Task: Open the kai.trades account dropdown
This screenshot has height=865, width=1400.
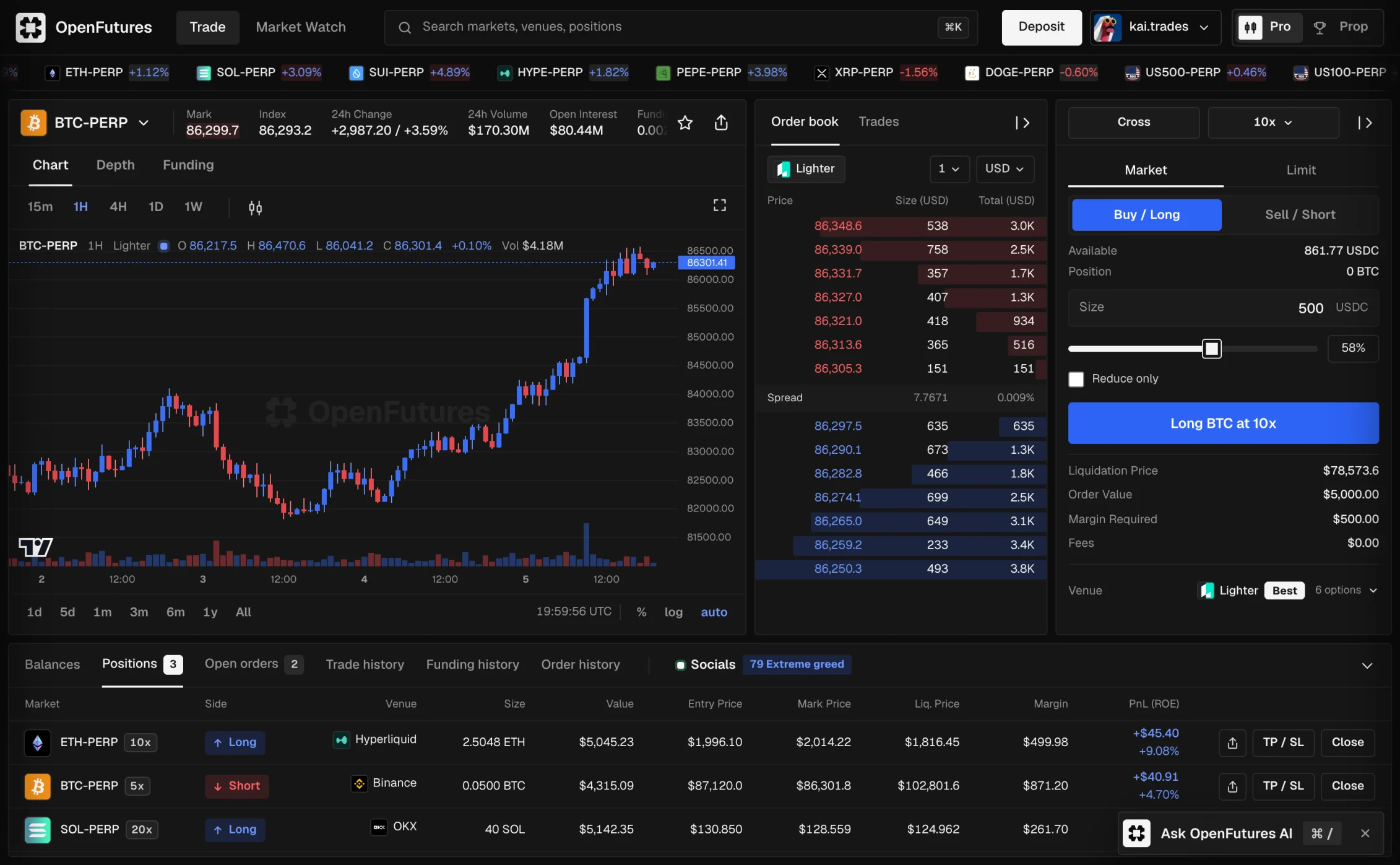Action: pos(1155,27)
